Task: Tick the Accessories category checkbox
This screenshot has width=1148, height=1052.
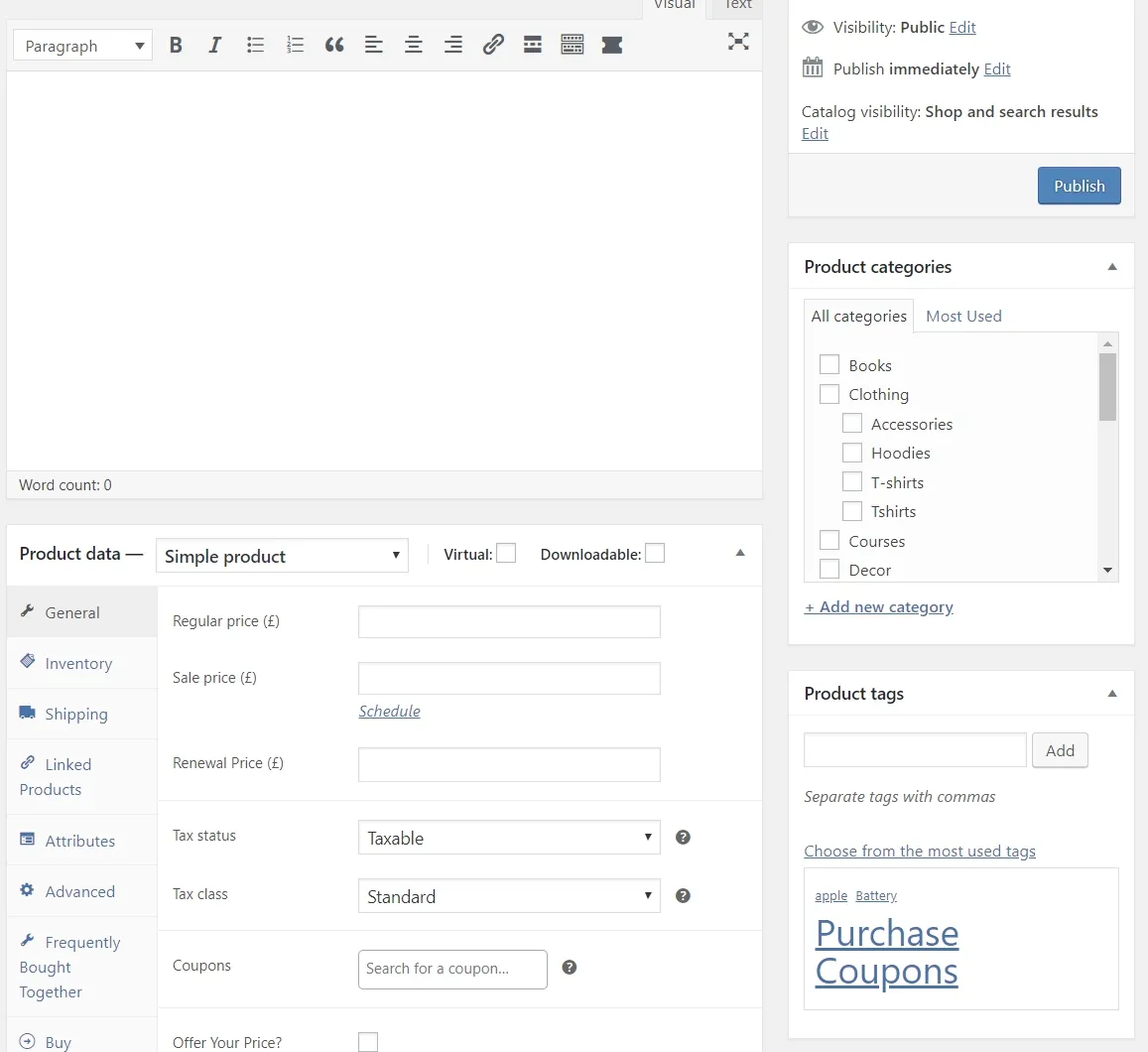Action: coord(851,423)
